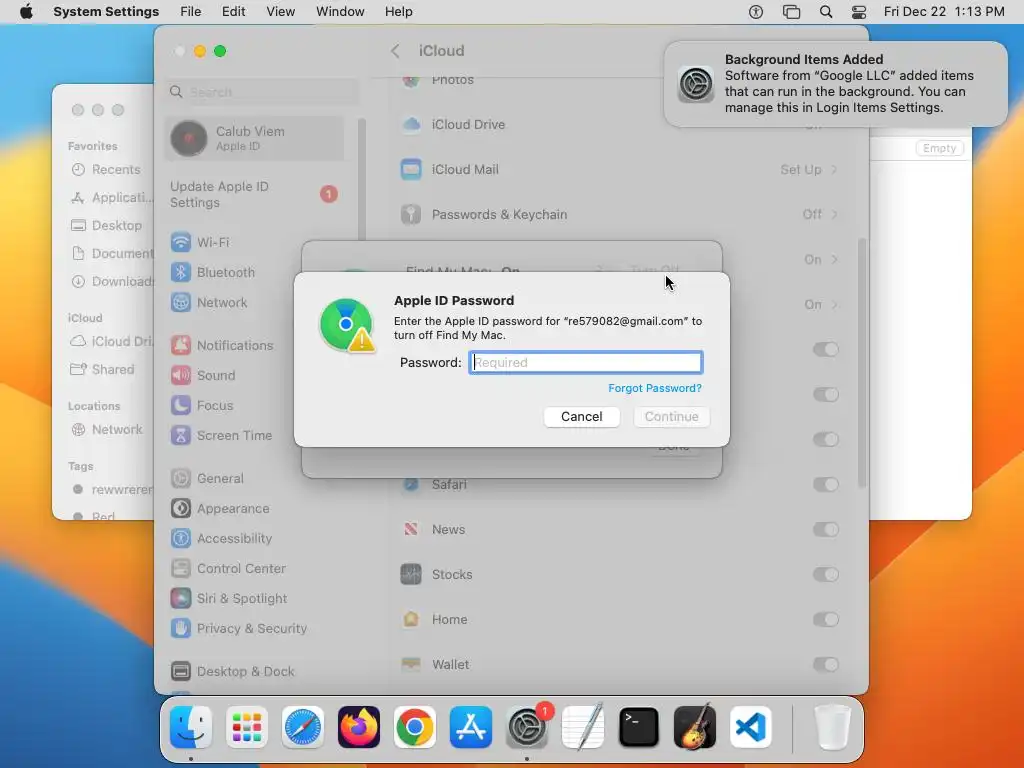Image resolution: width=1024 pixels, height=768 pixels.
Task: Go back using the chevron beside iCloud
Action: [x=395, y=51]
